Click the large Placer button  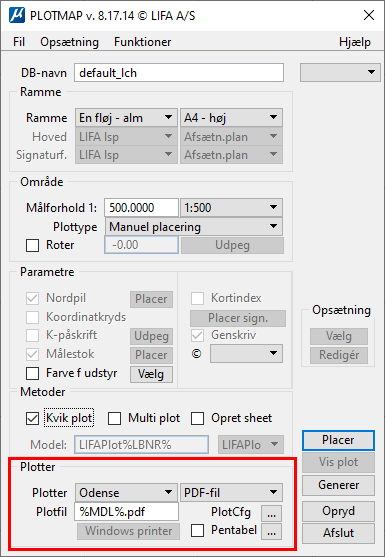[x=338, y=440]
